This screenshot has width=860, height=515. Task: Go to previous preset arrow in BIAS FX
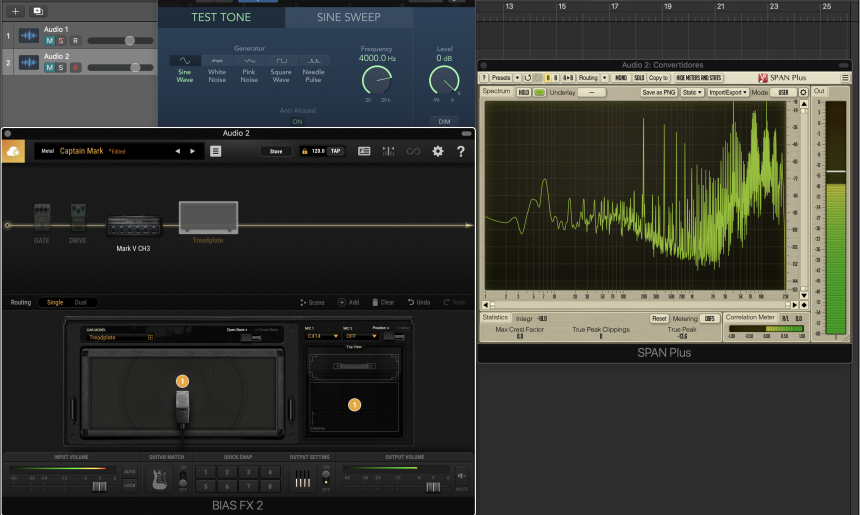[178, 151]
